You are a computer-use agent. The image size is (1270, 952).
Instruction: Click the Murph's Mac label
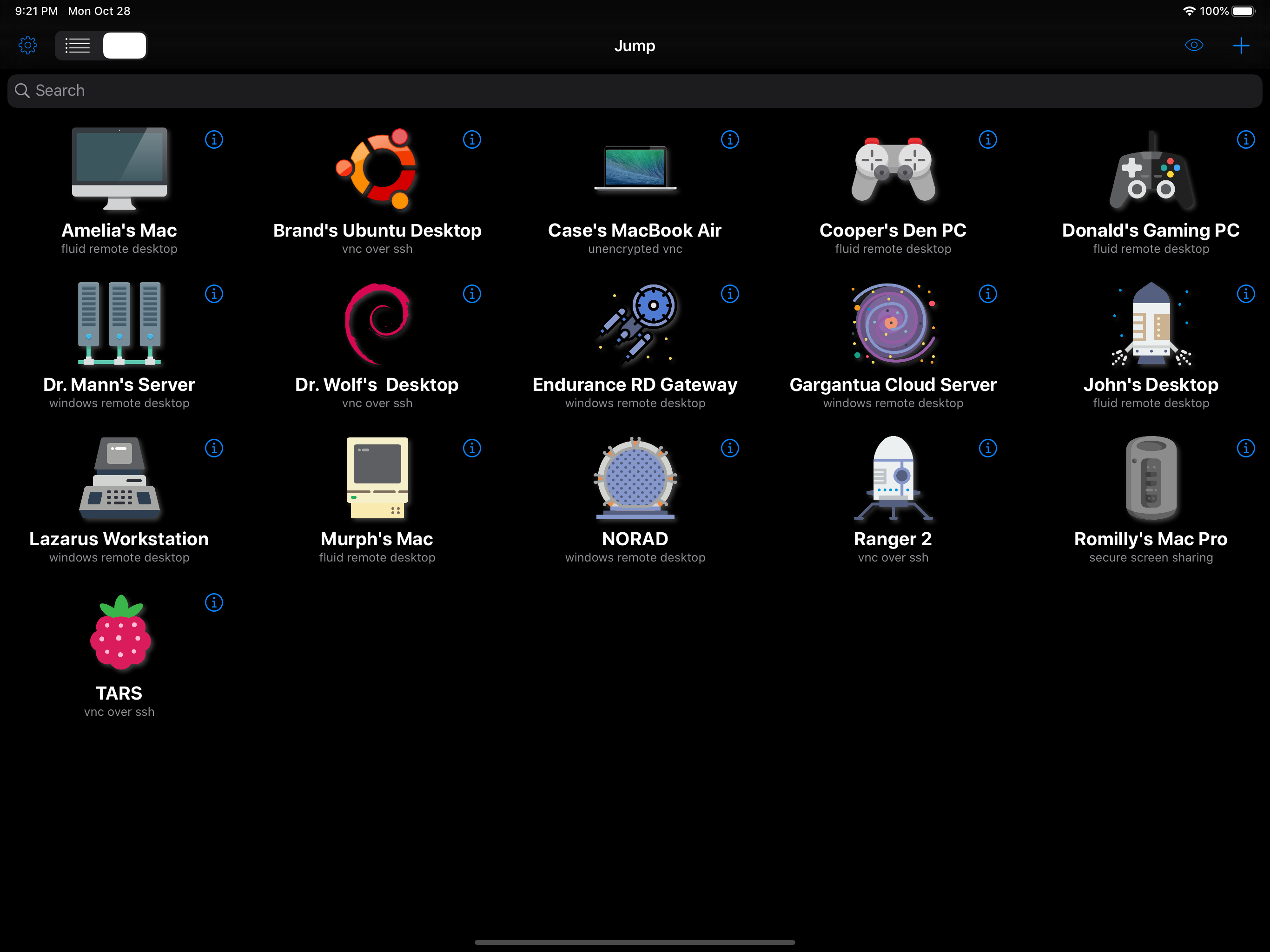(x=377, y=539)
